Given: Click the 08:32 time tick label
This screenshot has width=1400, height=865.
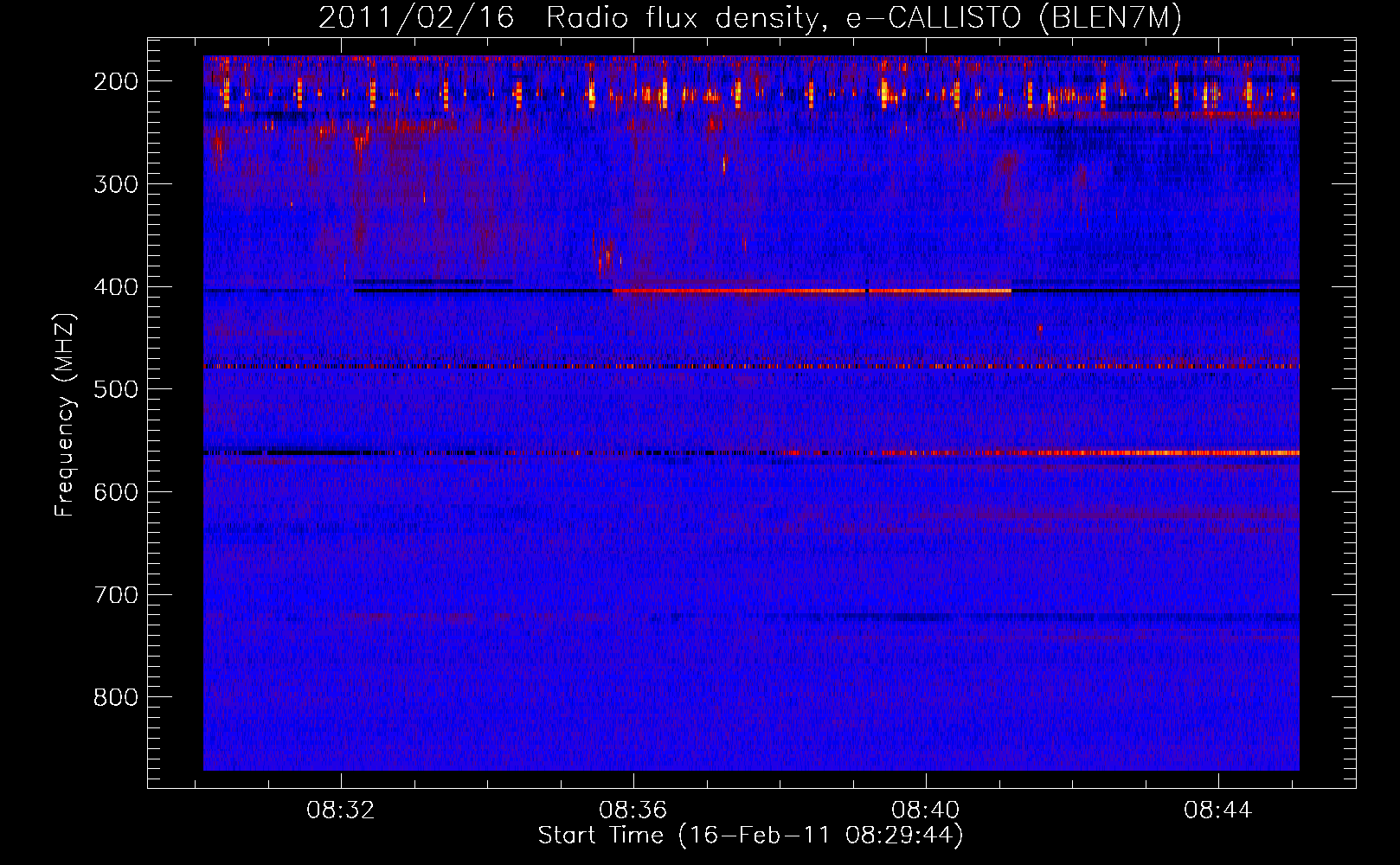Looking at the screenshot, I should click(341, 811).
